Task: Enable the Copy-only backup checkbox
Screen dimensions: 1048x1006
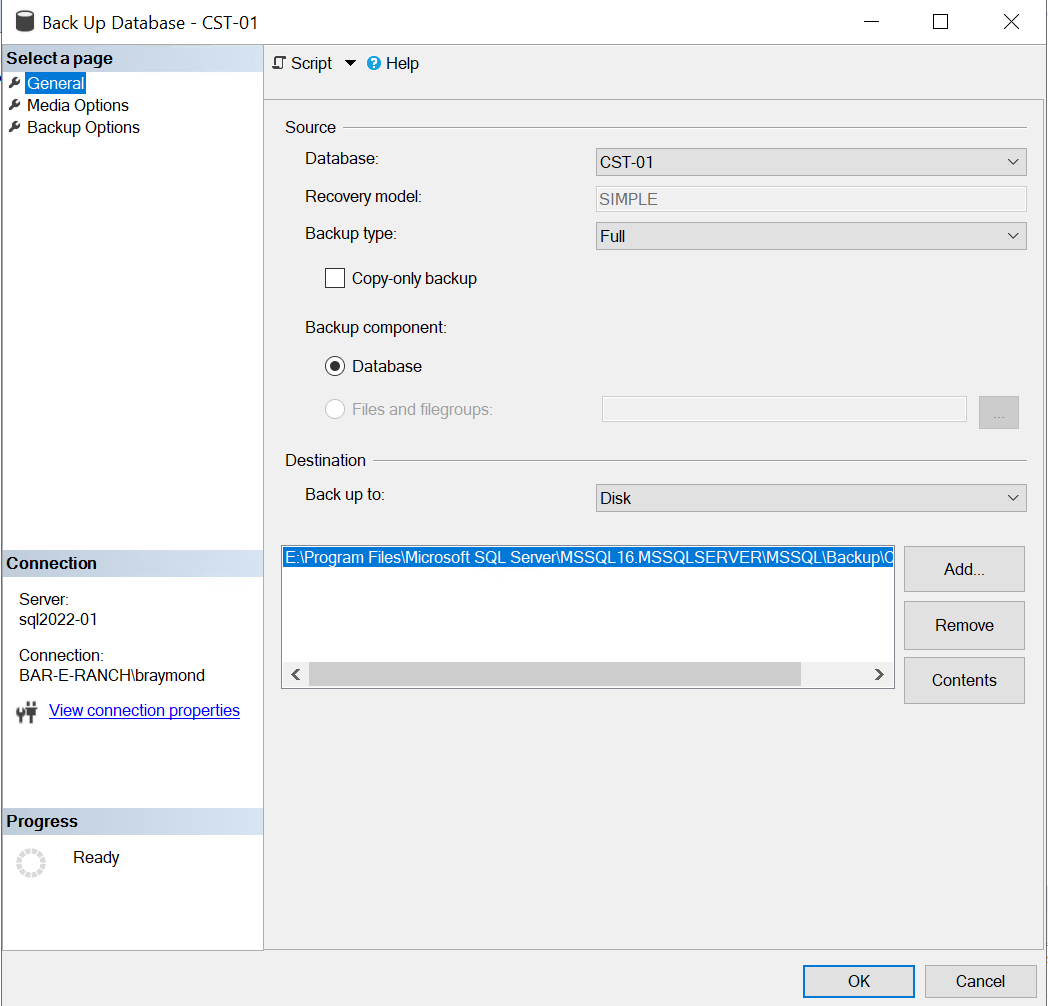Action: pos(335,279)
